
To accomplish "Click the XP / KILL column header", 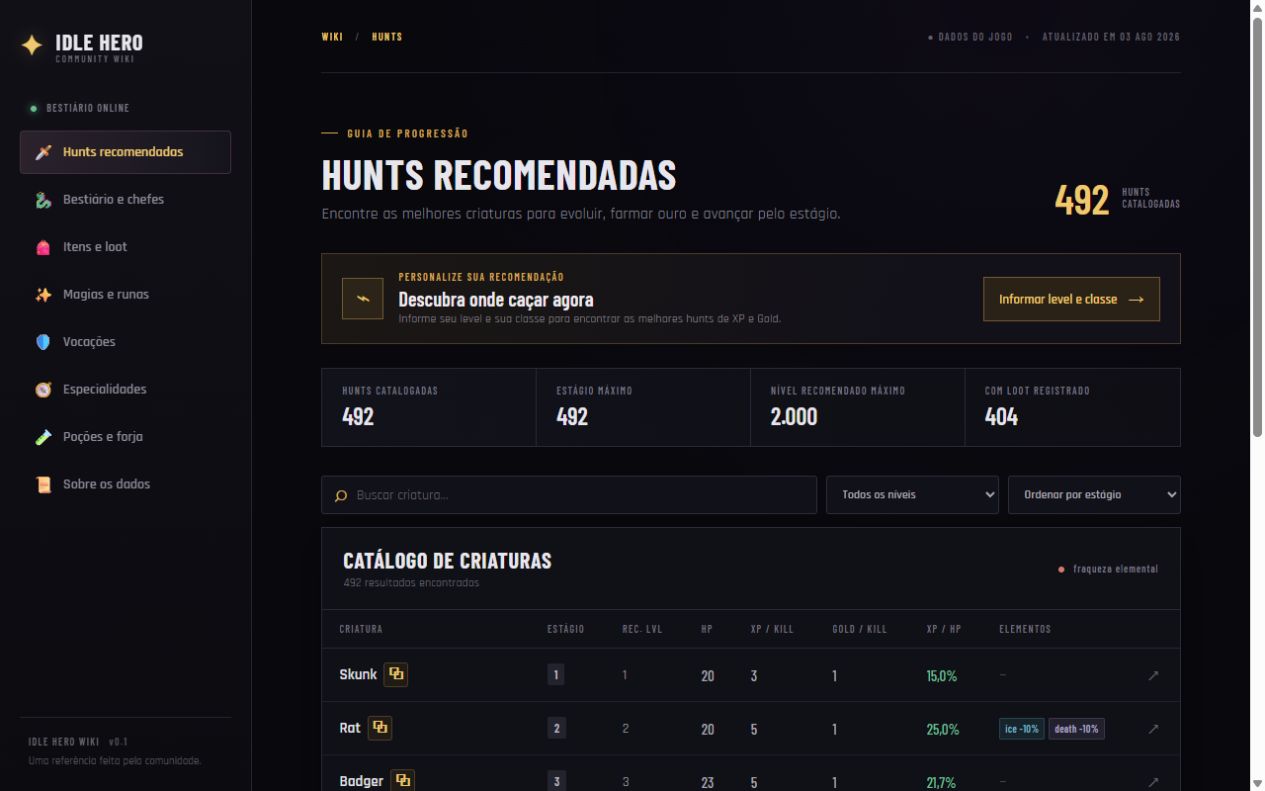I will (772, 629).
